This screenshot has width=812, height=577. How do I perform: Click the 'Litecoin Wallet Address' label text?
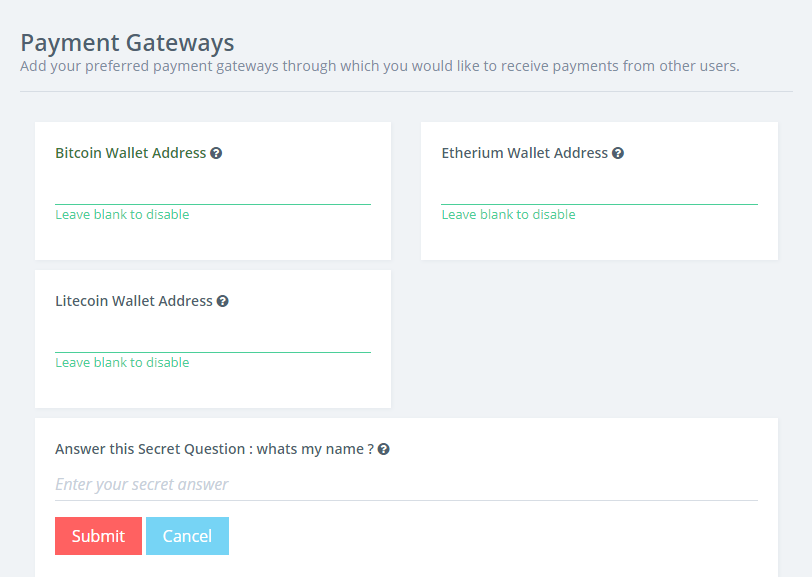coord(134,301)
